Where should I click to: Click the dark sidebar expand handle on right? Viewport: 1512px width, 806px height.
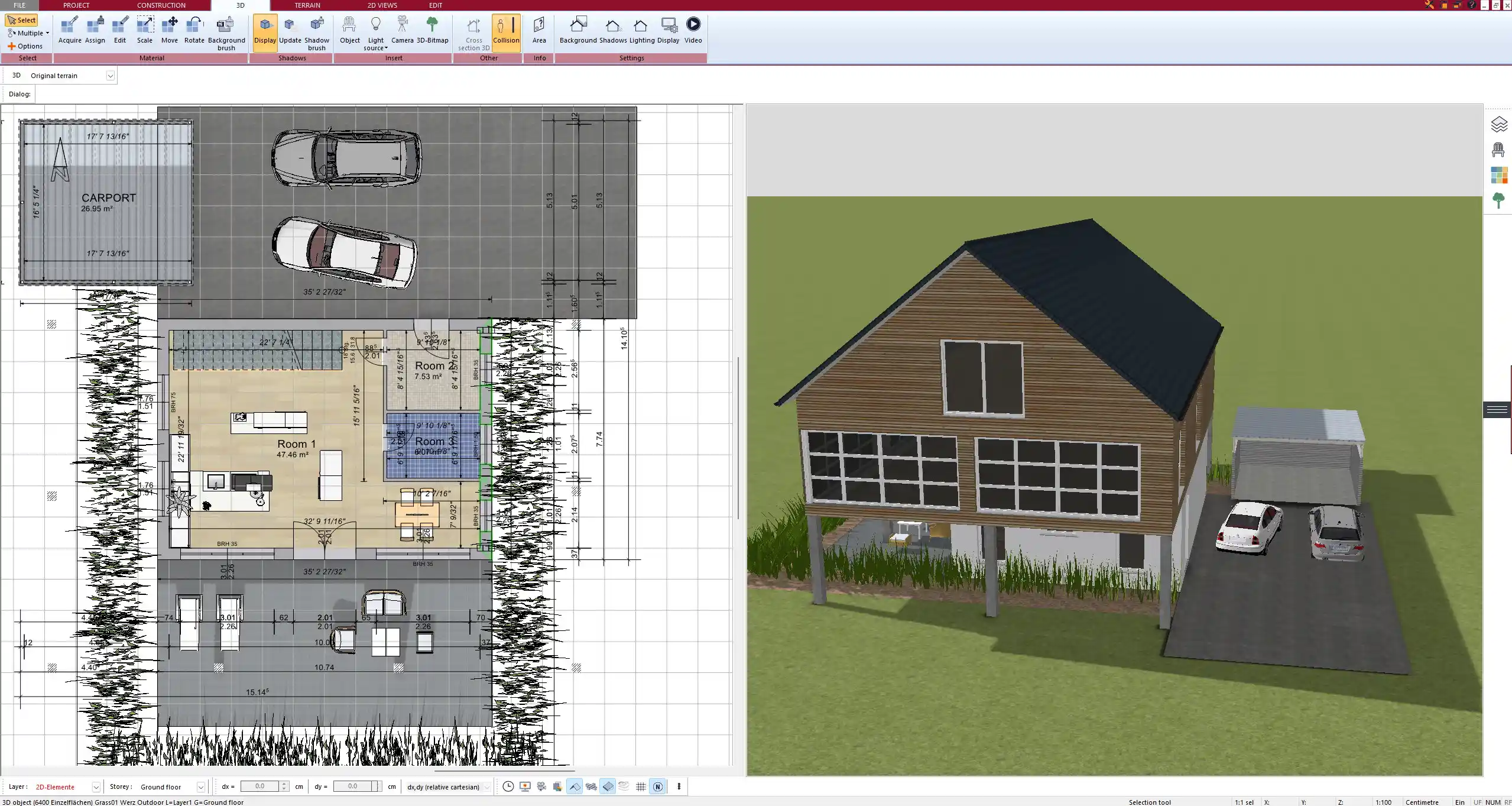point(1497,409)
